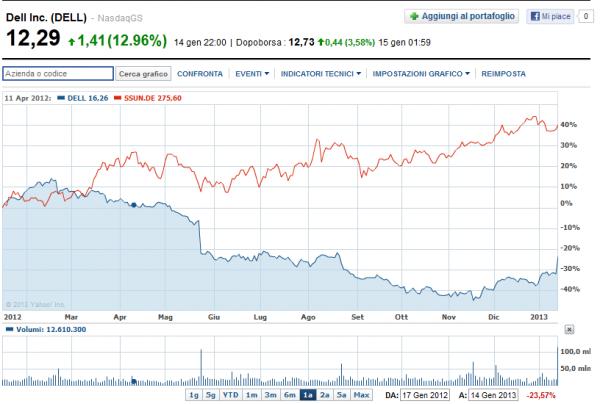This screenshot has width=600, height=404.
Task: Focus the Azienda o codice search field
Action: (58, 73)
